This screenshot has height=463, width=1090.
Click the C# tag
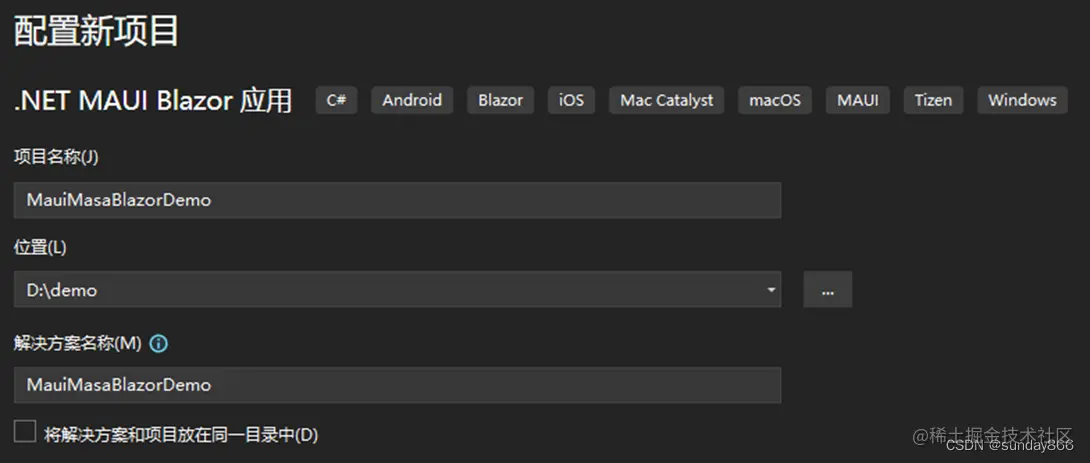click(x=336, y=100)
